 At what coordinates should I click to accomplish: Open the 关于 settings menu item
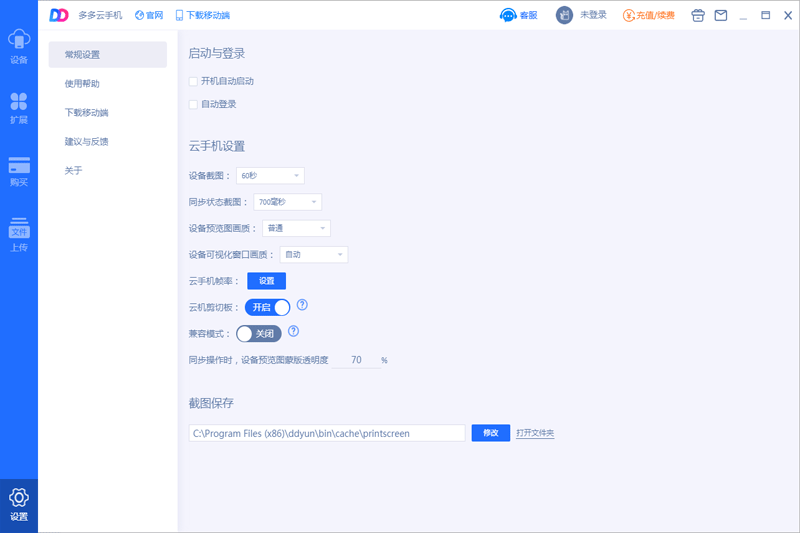(74, 171)
